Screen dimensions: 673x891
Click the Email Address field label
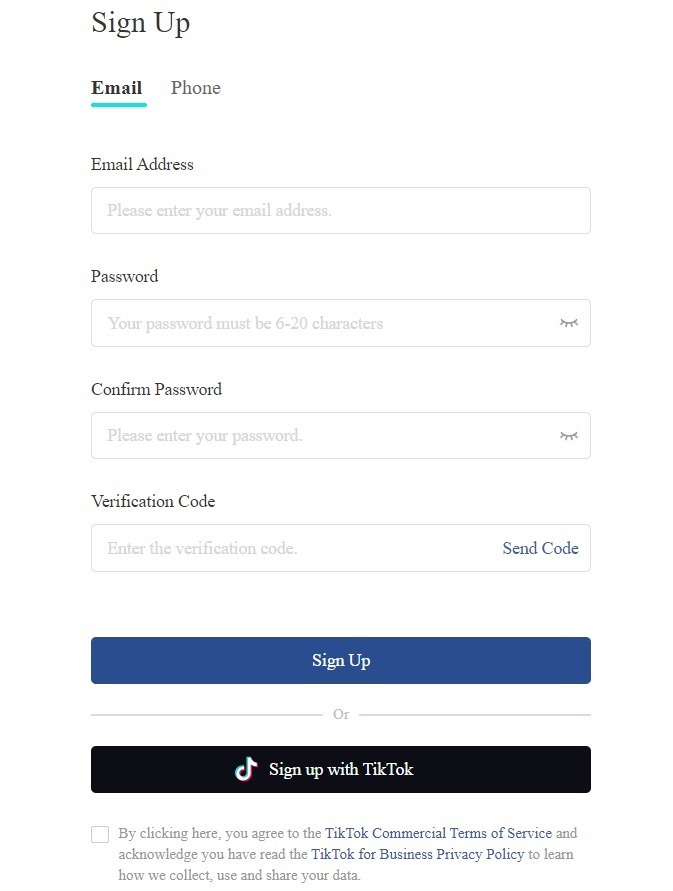click(142, 164)
